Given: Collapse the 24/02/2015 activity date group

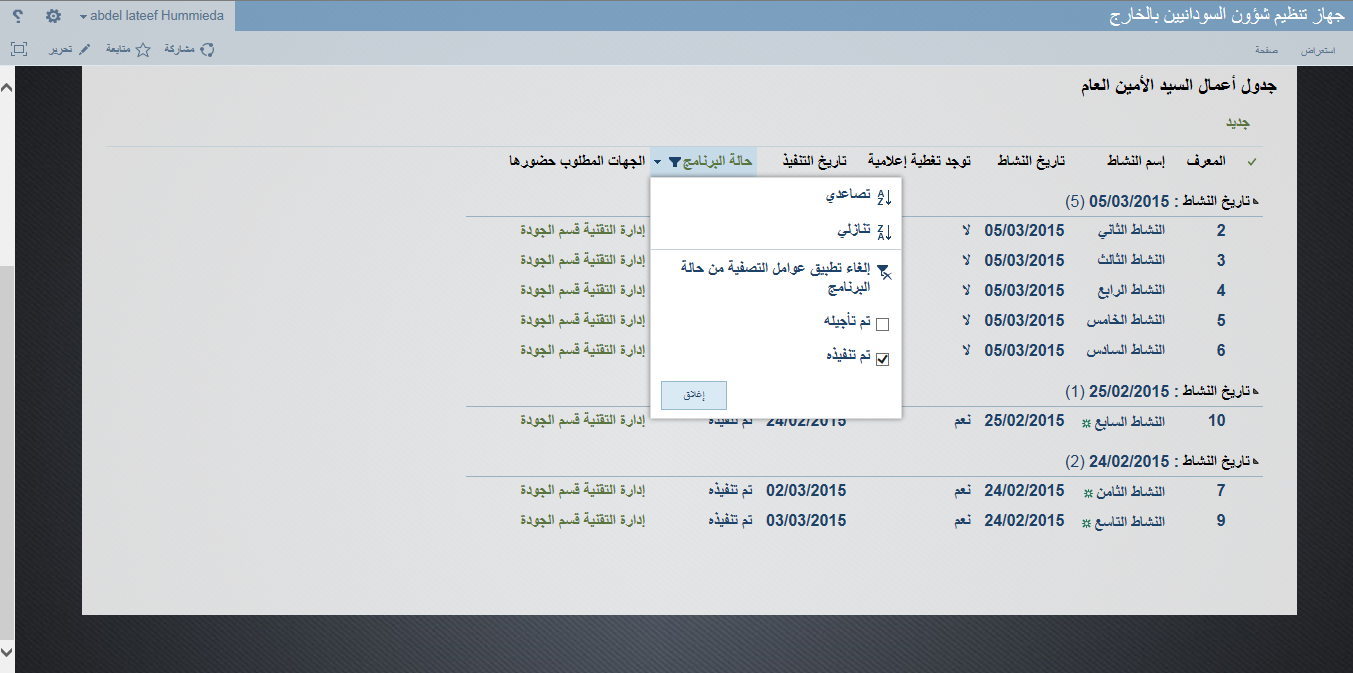Looking at the screenshot, I should (x=1255, y=462).
